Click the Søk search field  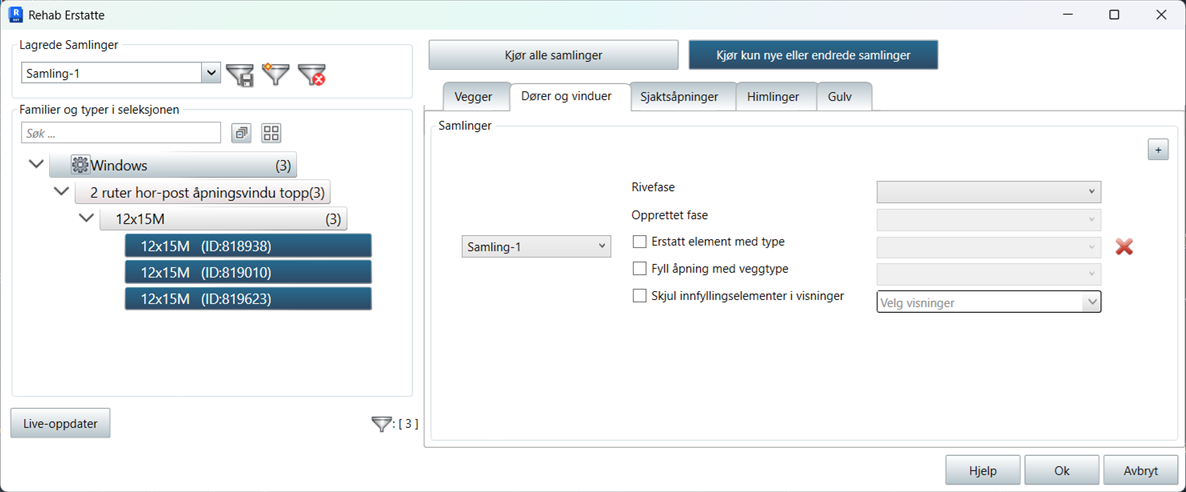point(121,133)
